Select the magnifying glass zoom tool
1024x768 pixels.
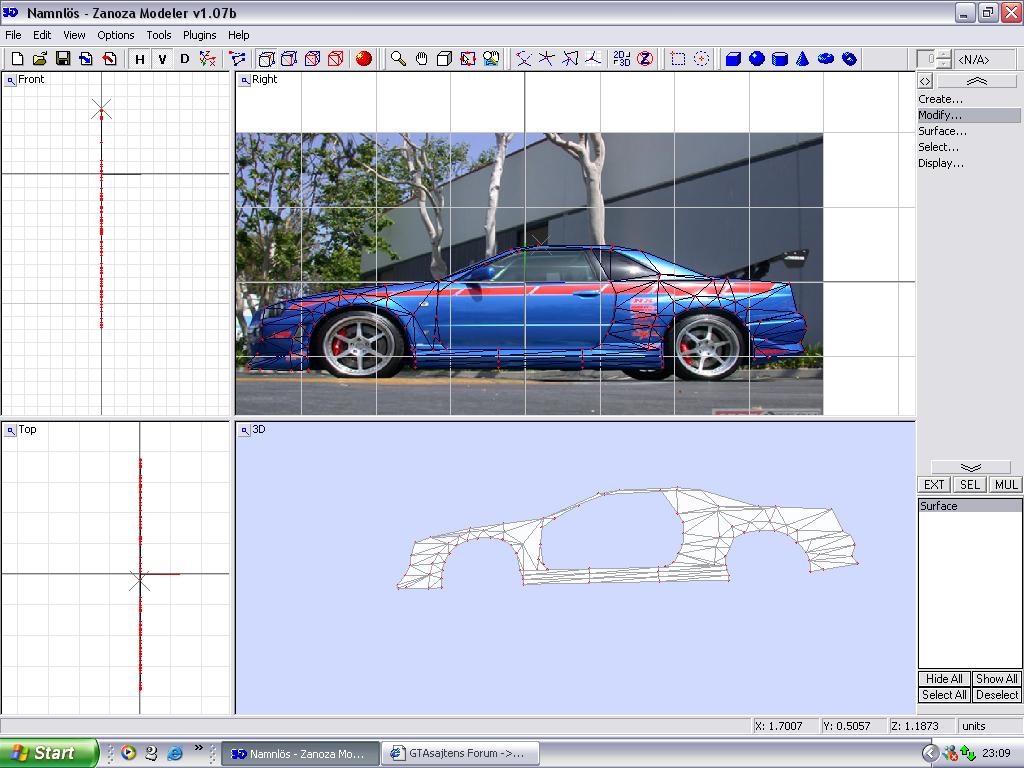click(398, 59)
